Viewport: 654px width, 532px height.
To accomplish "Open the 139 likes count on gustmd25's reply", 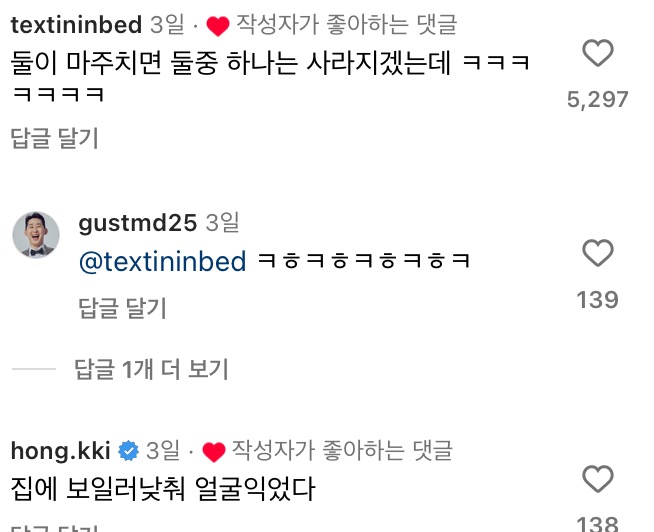I will (x=597, y=299).
